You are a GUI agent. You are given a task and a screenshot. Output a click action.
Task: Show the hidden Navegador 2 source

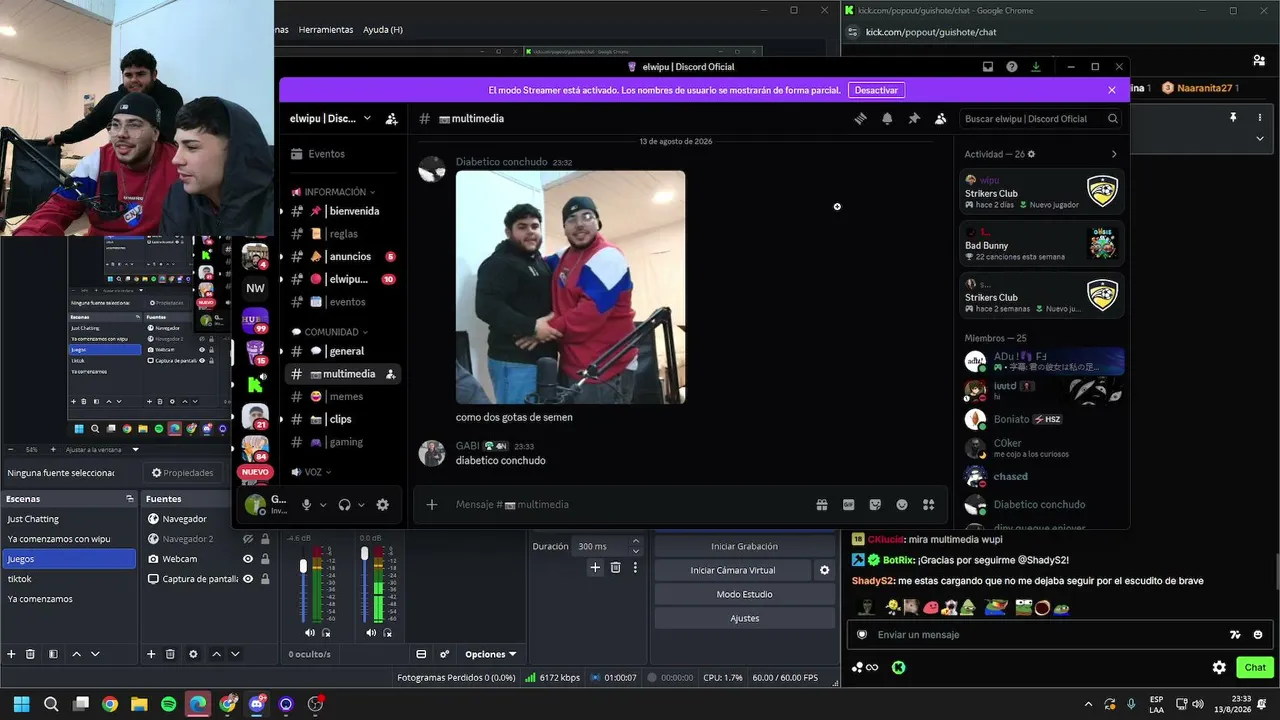[248, 539]
